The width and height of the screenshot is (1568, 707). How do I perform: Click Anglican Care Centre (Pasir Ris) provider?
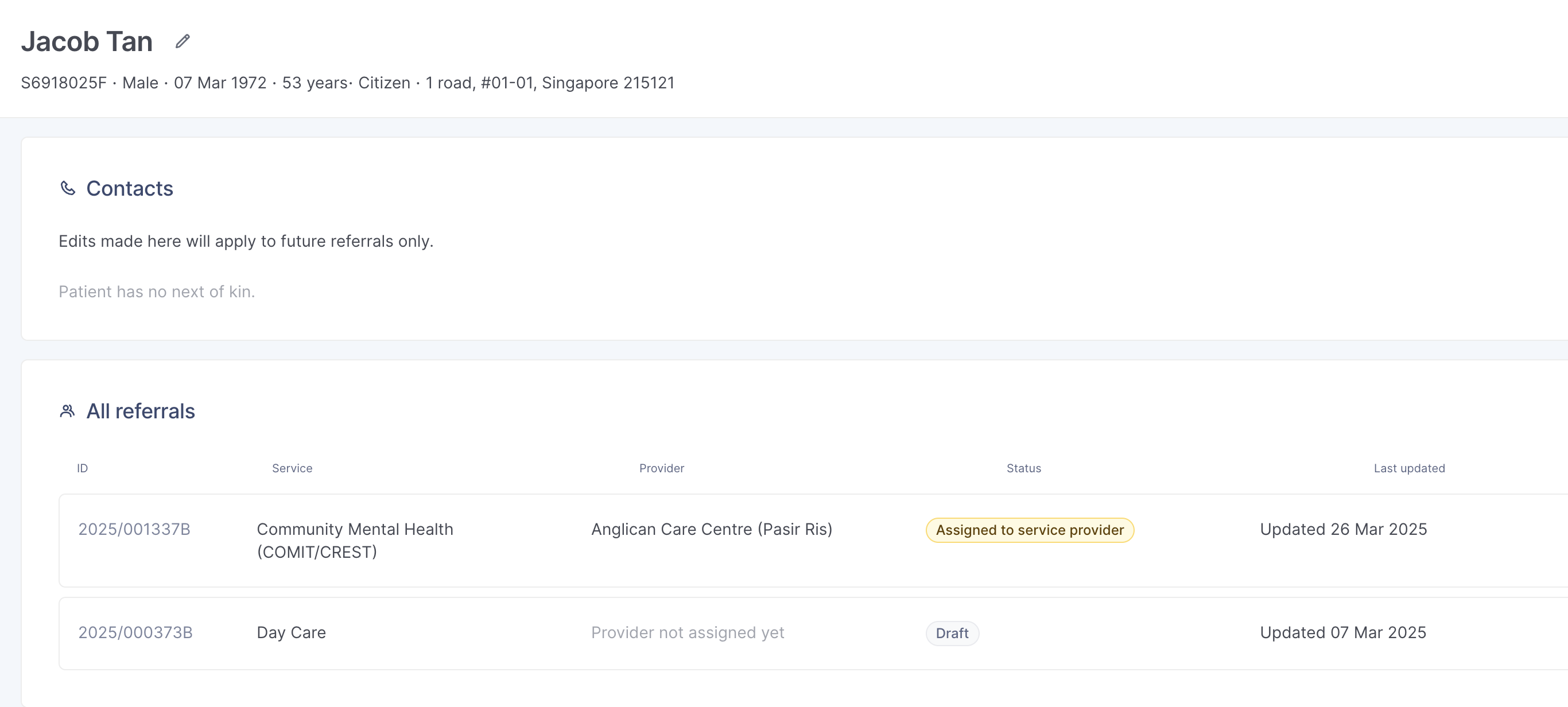coord(711,529)
